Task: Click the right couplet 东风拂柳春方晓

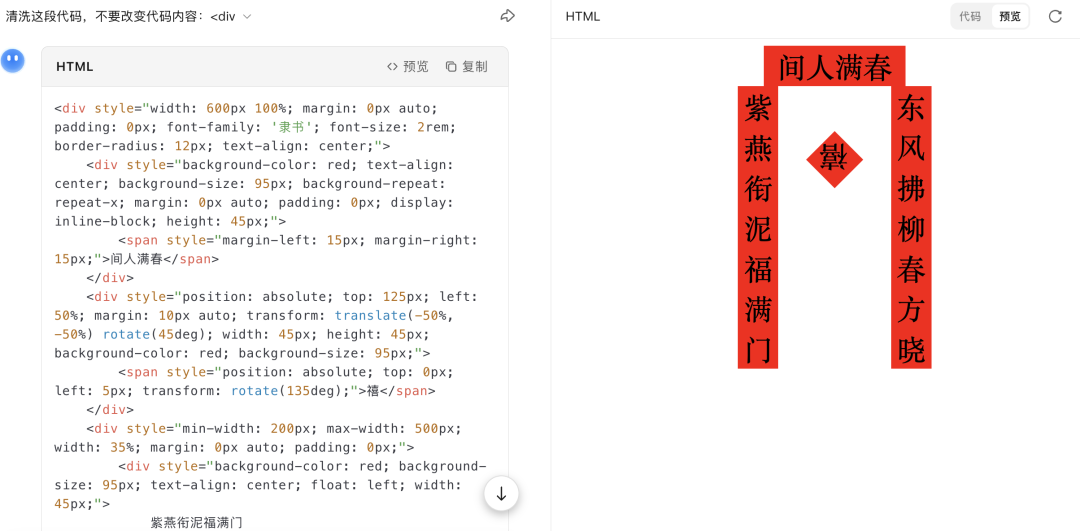Action: point(911,227)
